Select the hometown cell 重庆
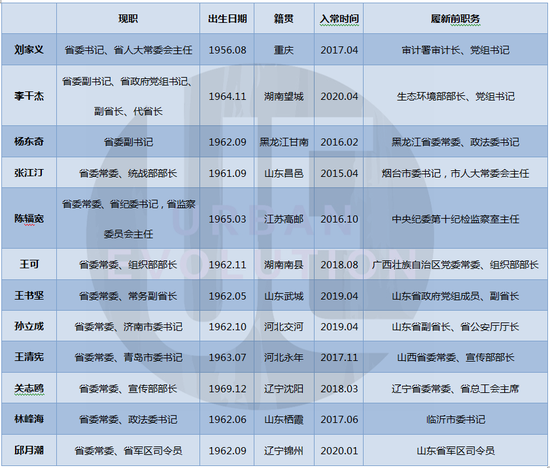550x468 pixels. [x=284, y=50]
